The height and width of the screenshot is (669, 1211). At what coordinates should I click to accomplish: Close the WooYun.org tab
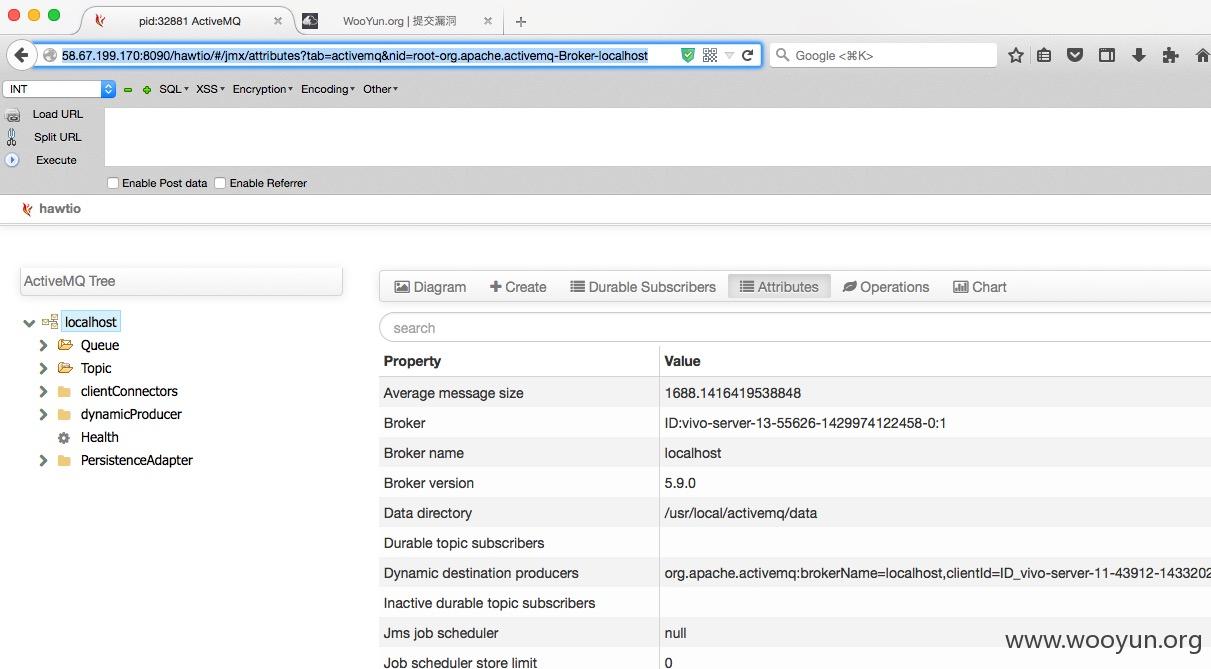pyautogui.click(x=487, y=21)
